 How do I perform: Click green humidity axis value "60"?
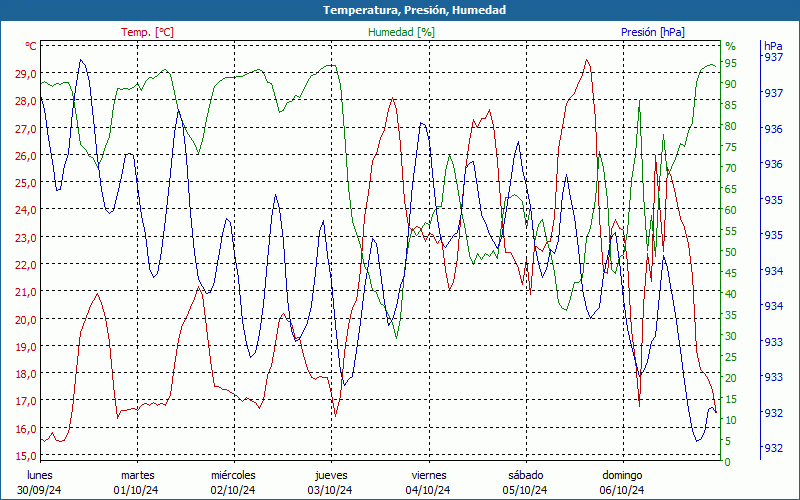731,210
